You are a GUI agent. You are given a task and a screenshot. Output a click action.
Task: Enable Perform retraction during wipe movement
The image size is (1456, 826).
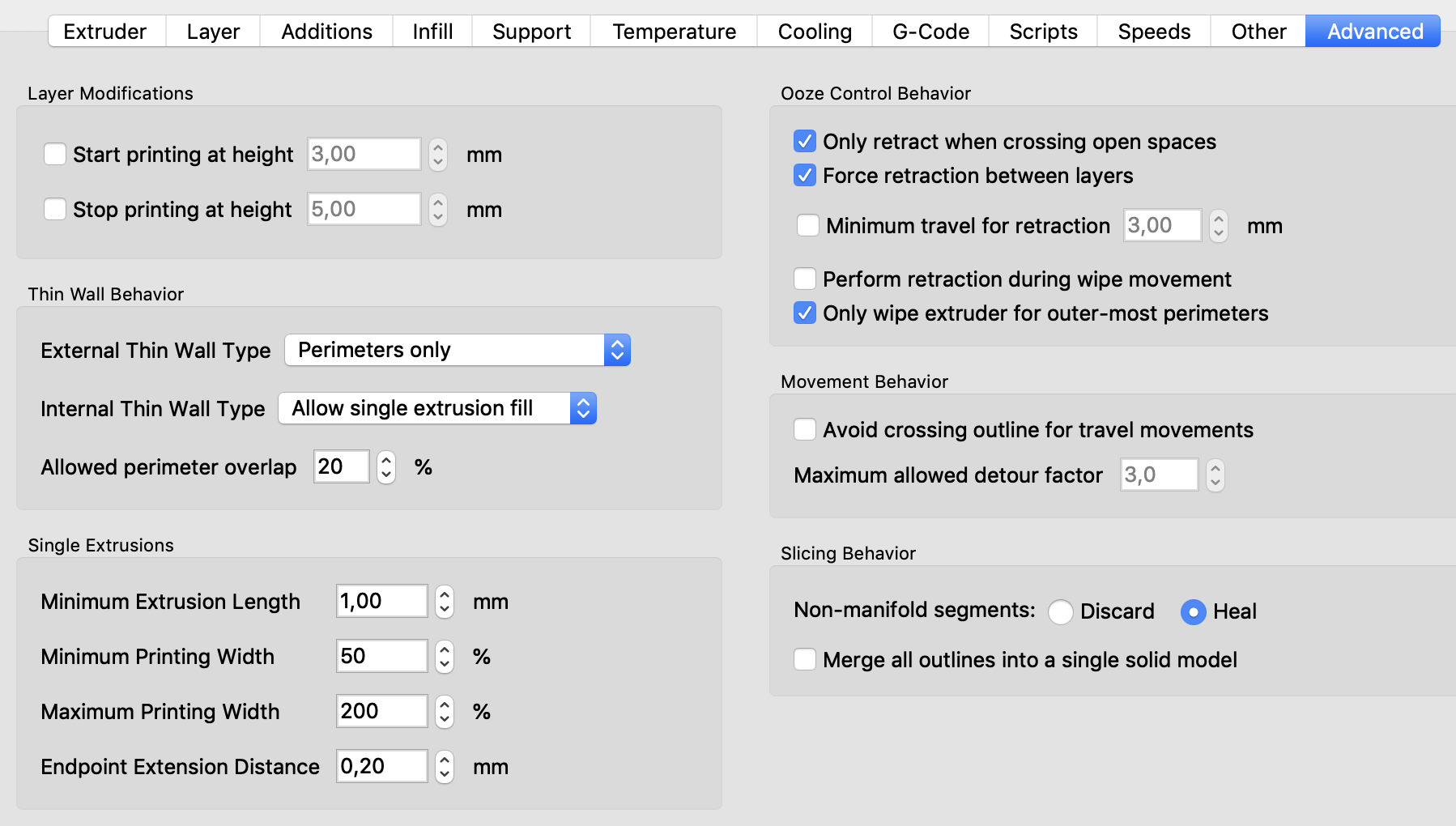pos(805,279)
